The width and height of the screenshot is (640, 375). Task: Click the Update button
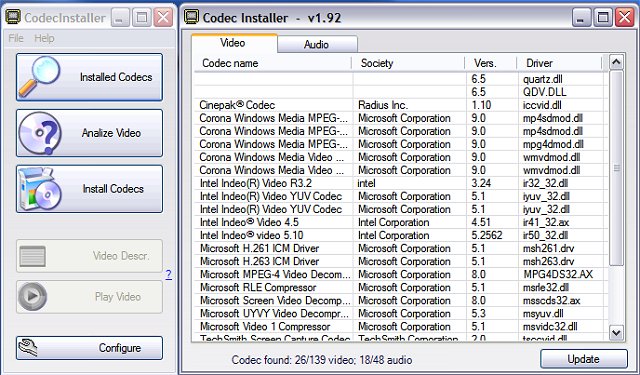(584, 359)
